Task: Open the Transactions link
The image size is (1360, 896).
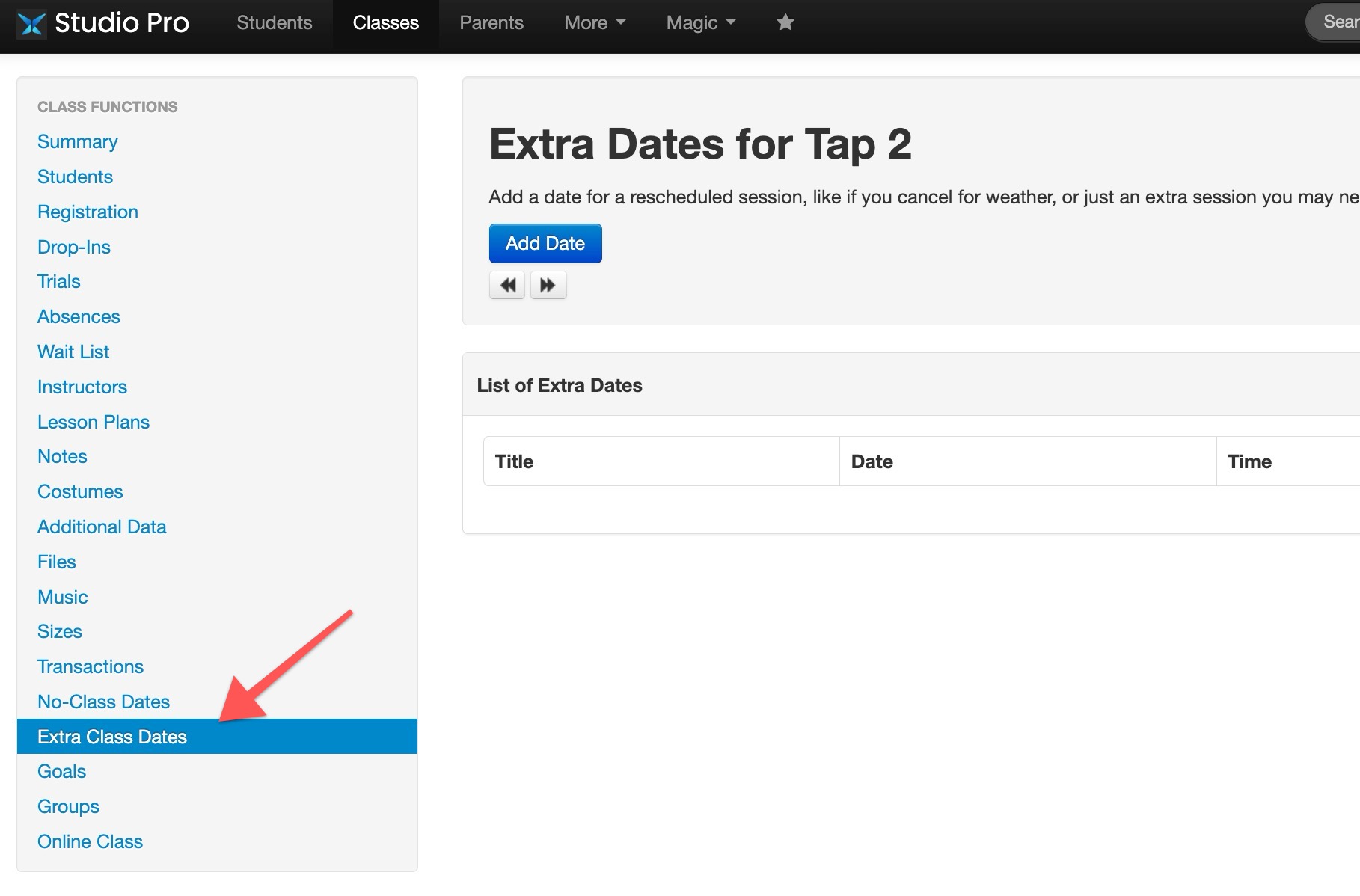Action: [x=91, y=666]
